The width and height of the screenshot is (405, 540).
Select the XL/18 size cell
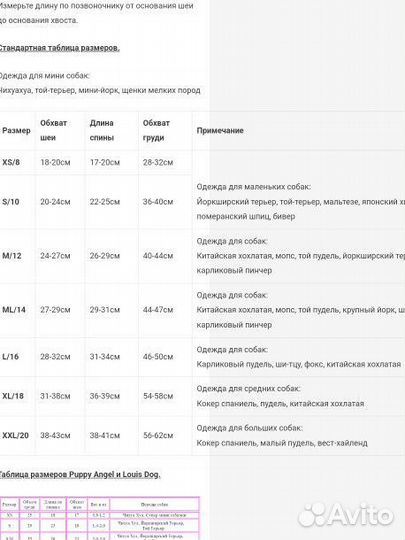pos(13,396)
